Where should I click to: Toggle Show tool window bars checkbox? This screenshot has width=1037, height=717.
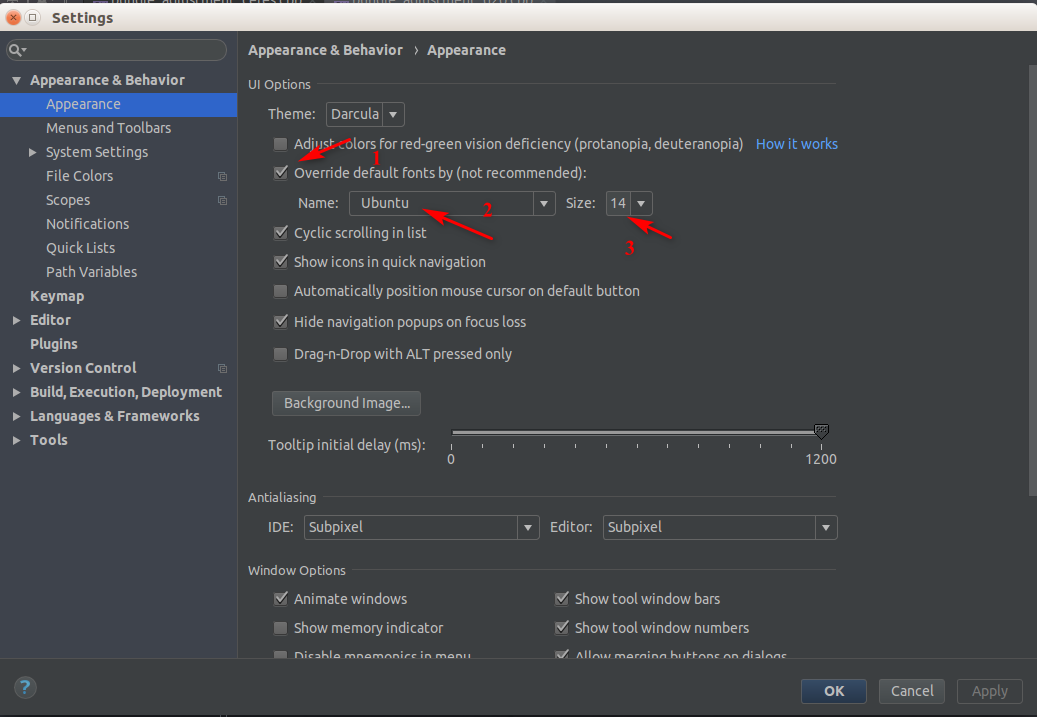(x=561, y=599)
